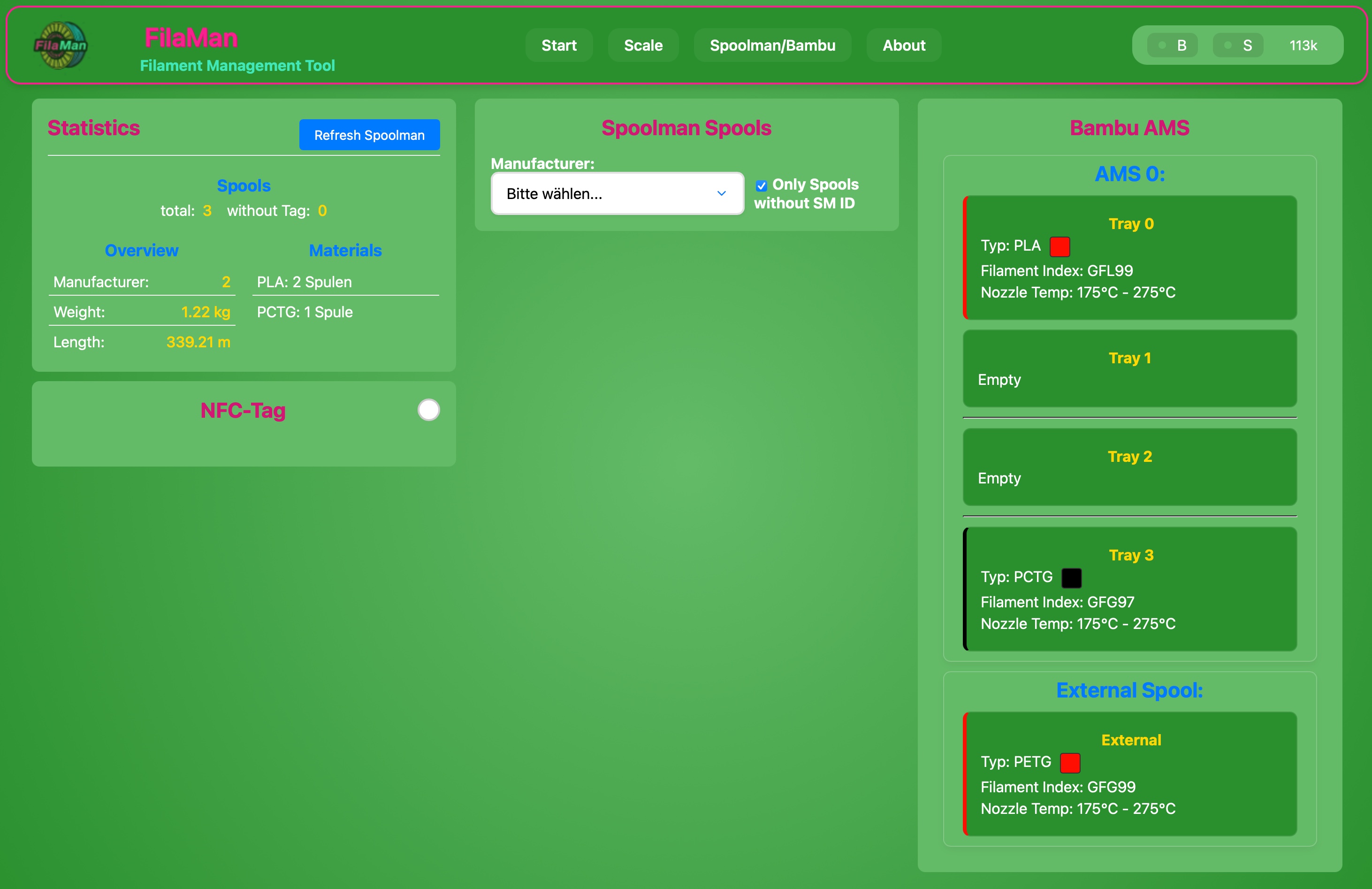This screenshot has height=889, width=1372.
Task: Click the Bambu status indicator B
Action: [1172, 45]
